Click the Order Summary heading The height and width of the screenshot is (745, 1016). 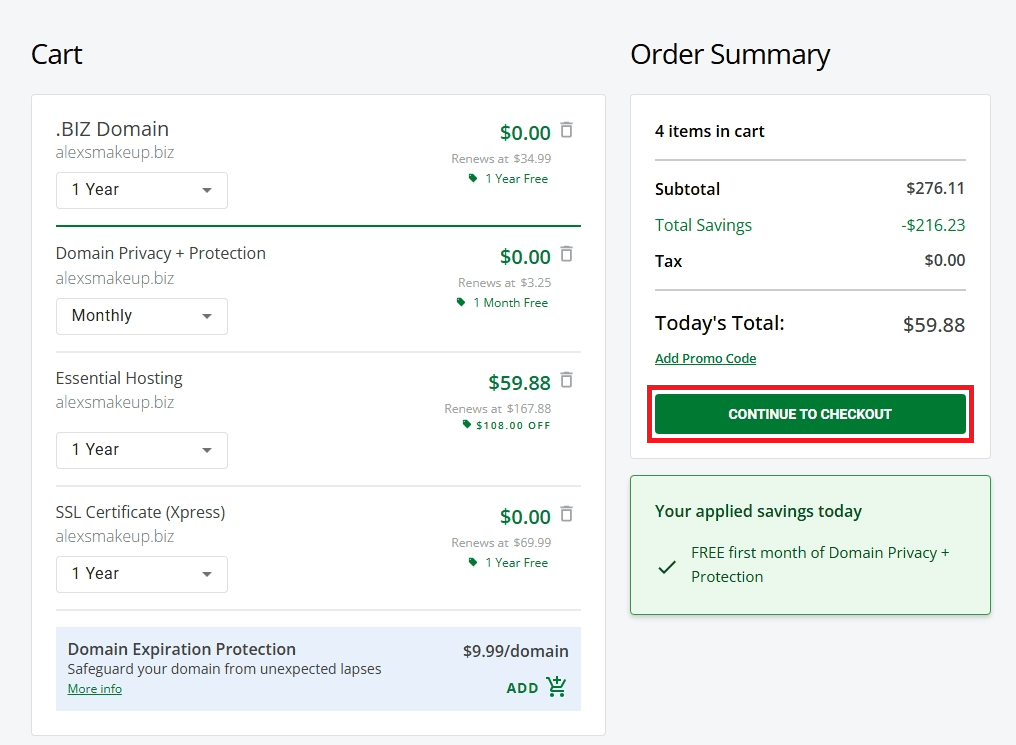pos(730,54)
